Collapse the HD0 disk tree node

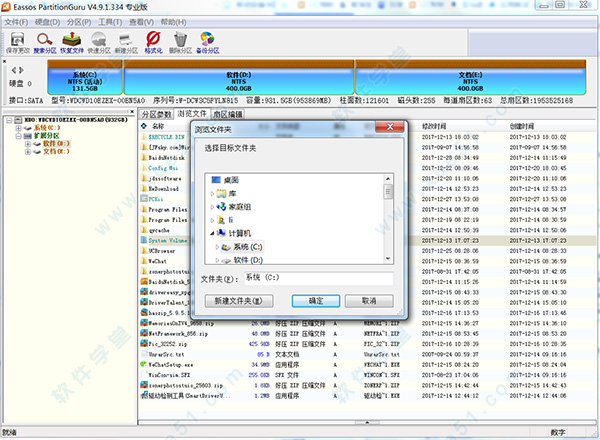coord(9,120)
